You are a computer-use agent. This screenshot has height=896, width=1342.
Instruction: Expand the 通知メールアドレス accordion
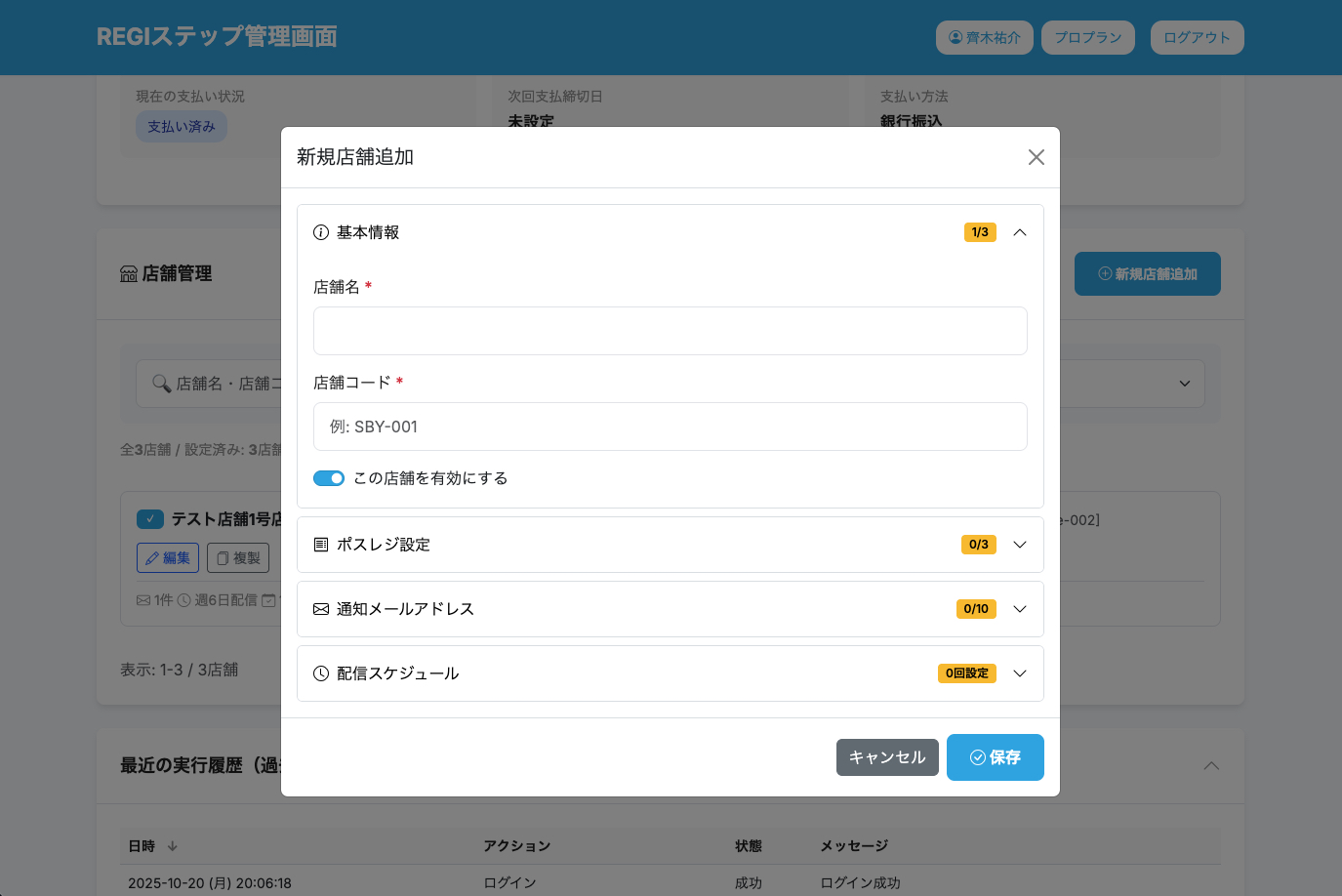coord(1020,609)
